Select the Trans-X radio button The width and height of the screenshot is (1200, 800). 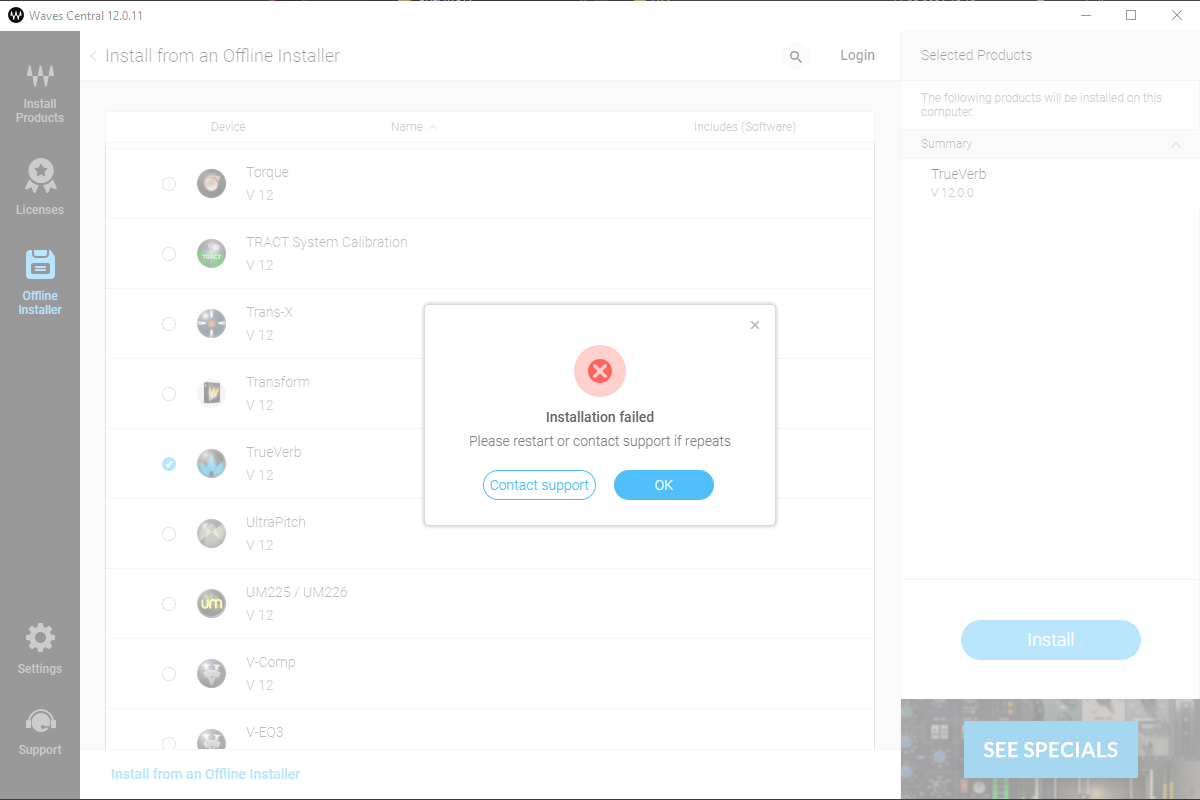(169, 324)
